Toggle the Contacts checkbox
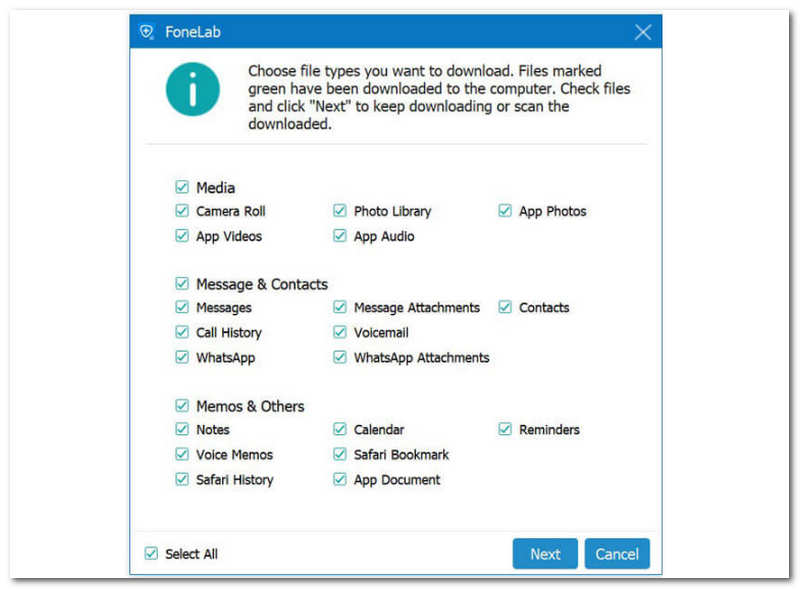Screen dimensions: 800x589 click(505, 308)
